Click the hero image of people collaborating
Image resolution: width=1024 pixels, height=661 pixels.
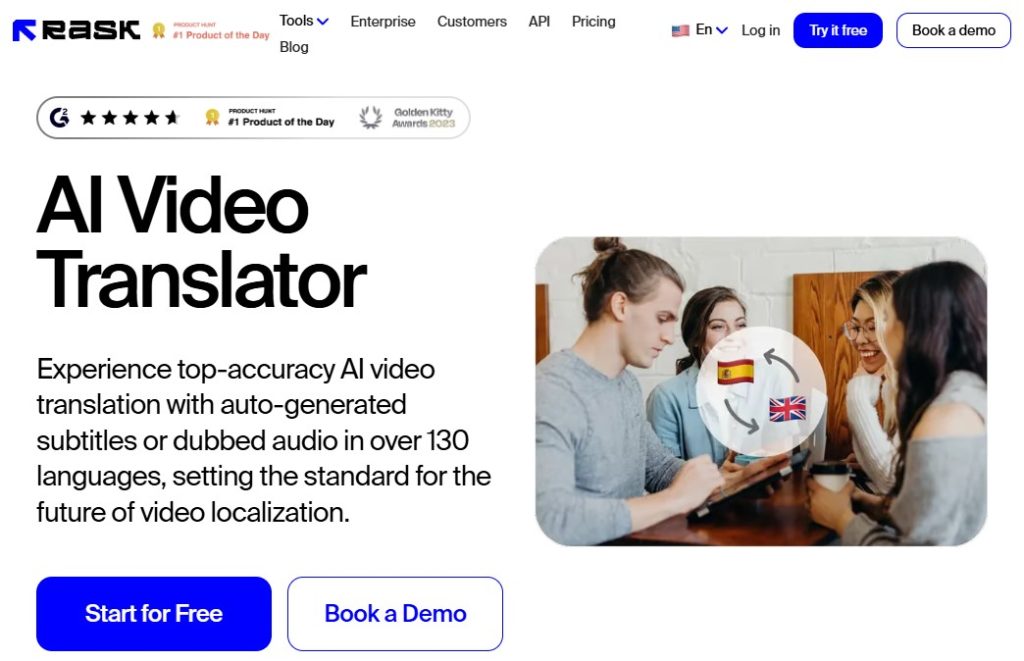coord(761,391)
